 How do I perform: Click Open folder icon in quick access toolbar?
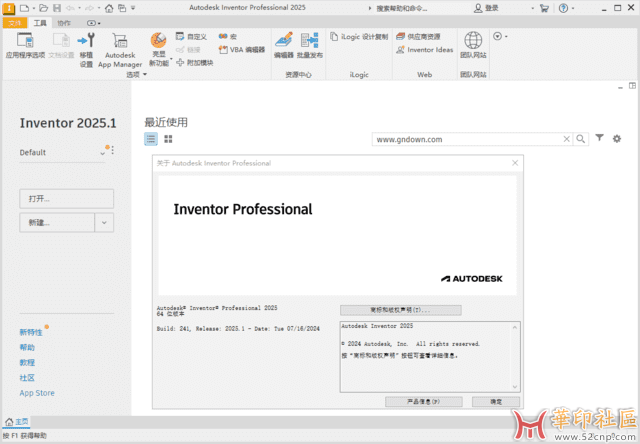pyautogui.click(x=44, y=8)
